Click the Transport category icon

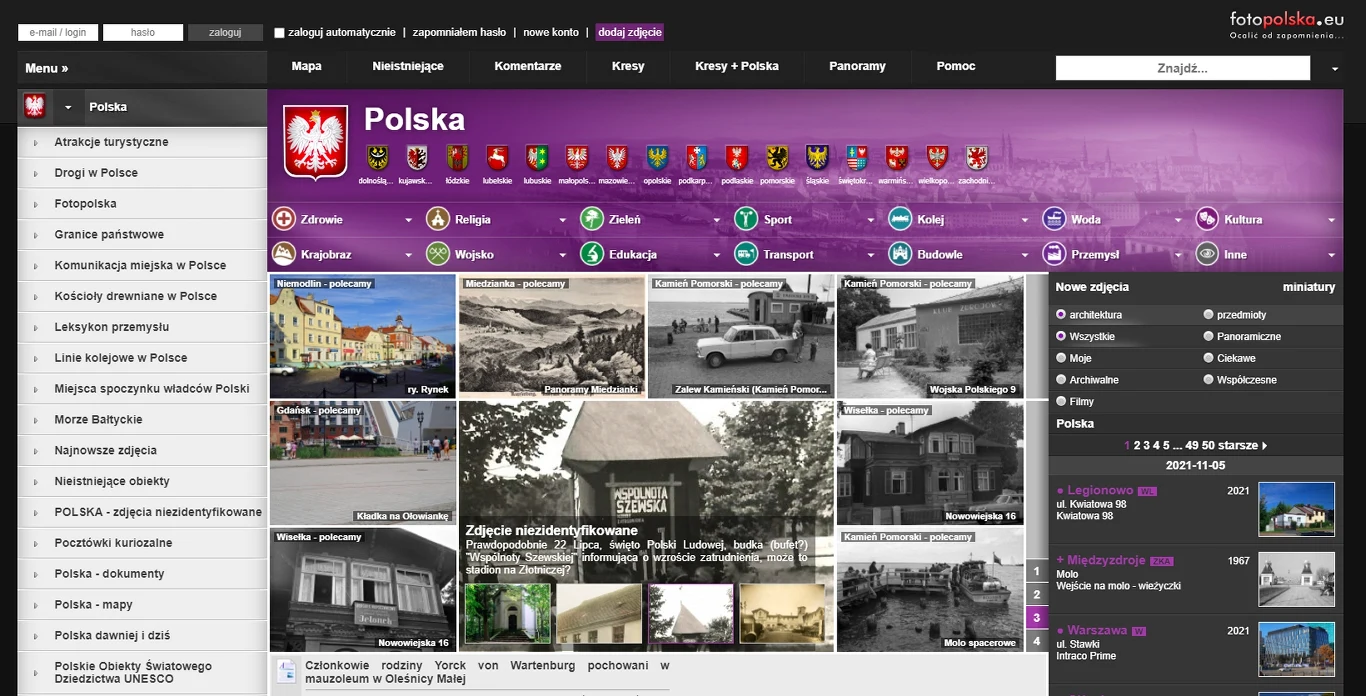coord(746,254)
